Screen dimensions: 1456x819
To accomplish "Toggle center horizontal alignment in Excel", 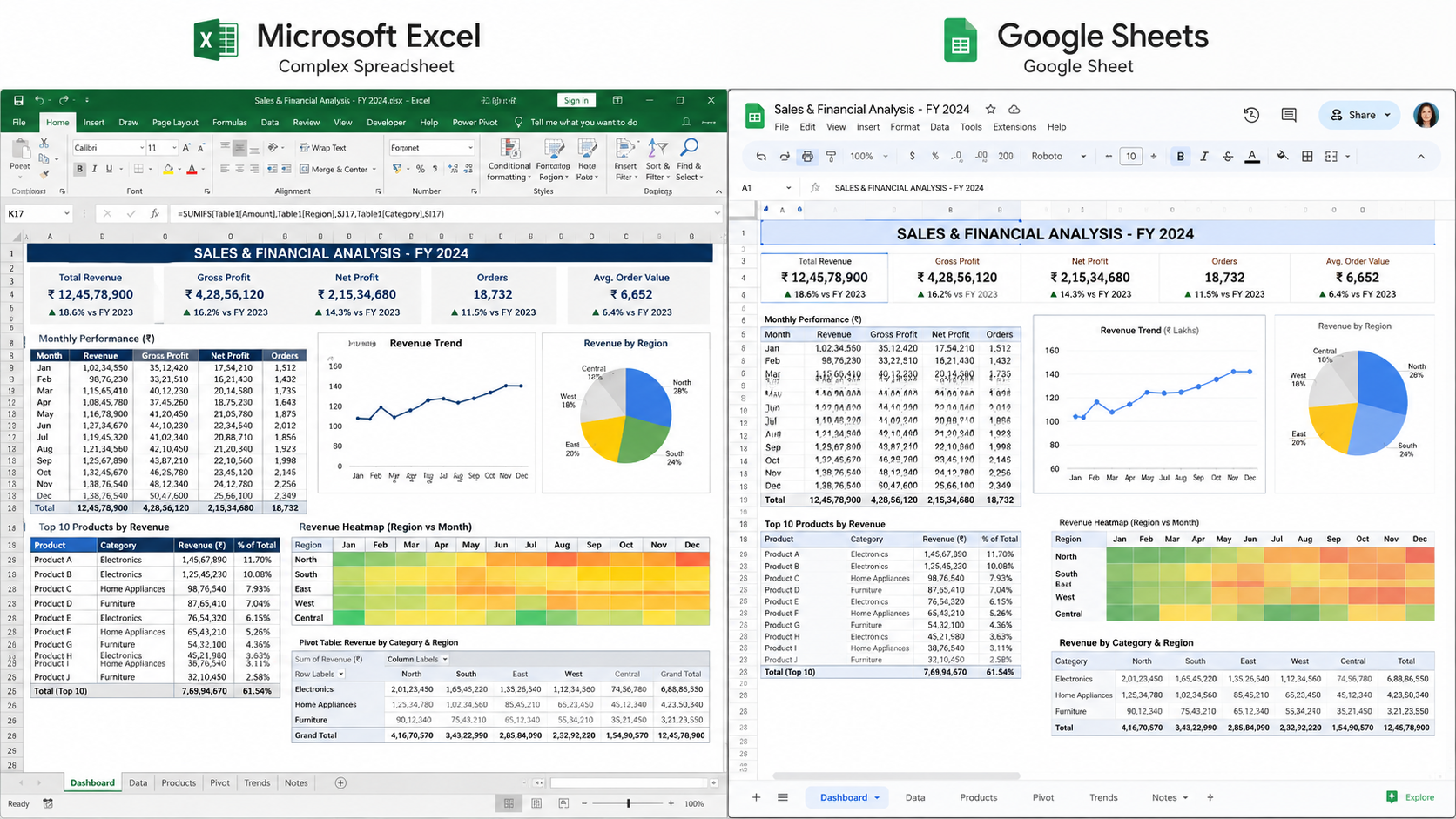I will [x=239, y=169].
